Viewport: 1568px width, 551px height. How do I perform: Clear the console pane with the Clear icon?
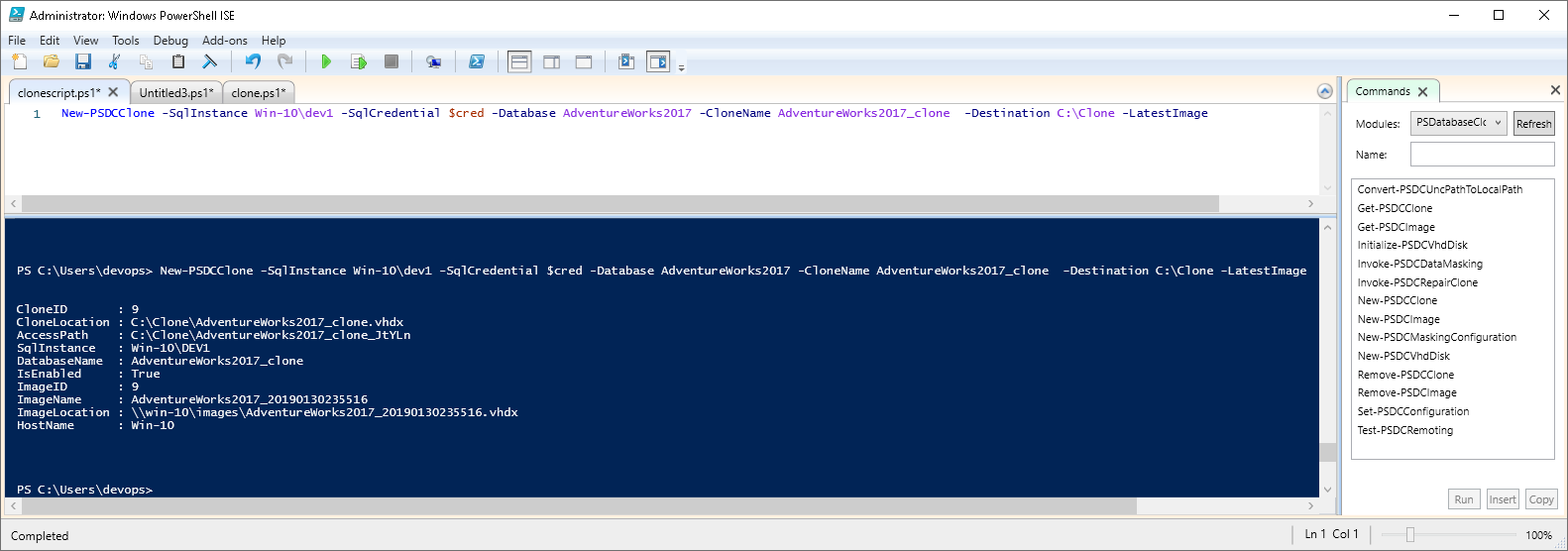(x=209, y=61)
